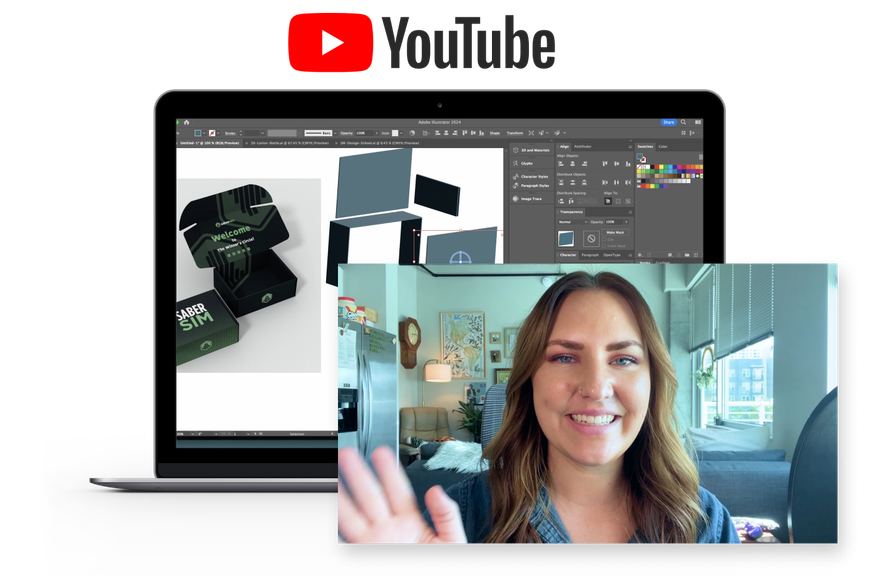Open the Image Trace panel

point(527,199)
